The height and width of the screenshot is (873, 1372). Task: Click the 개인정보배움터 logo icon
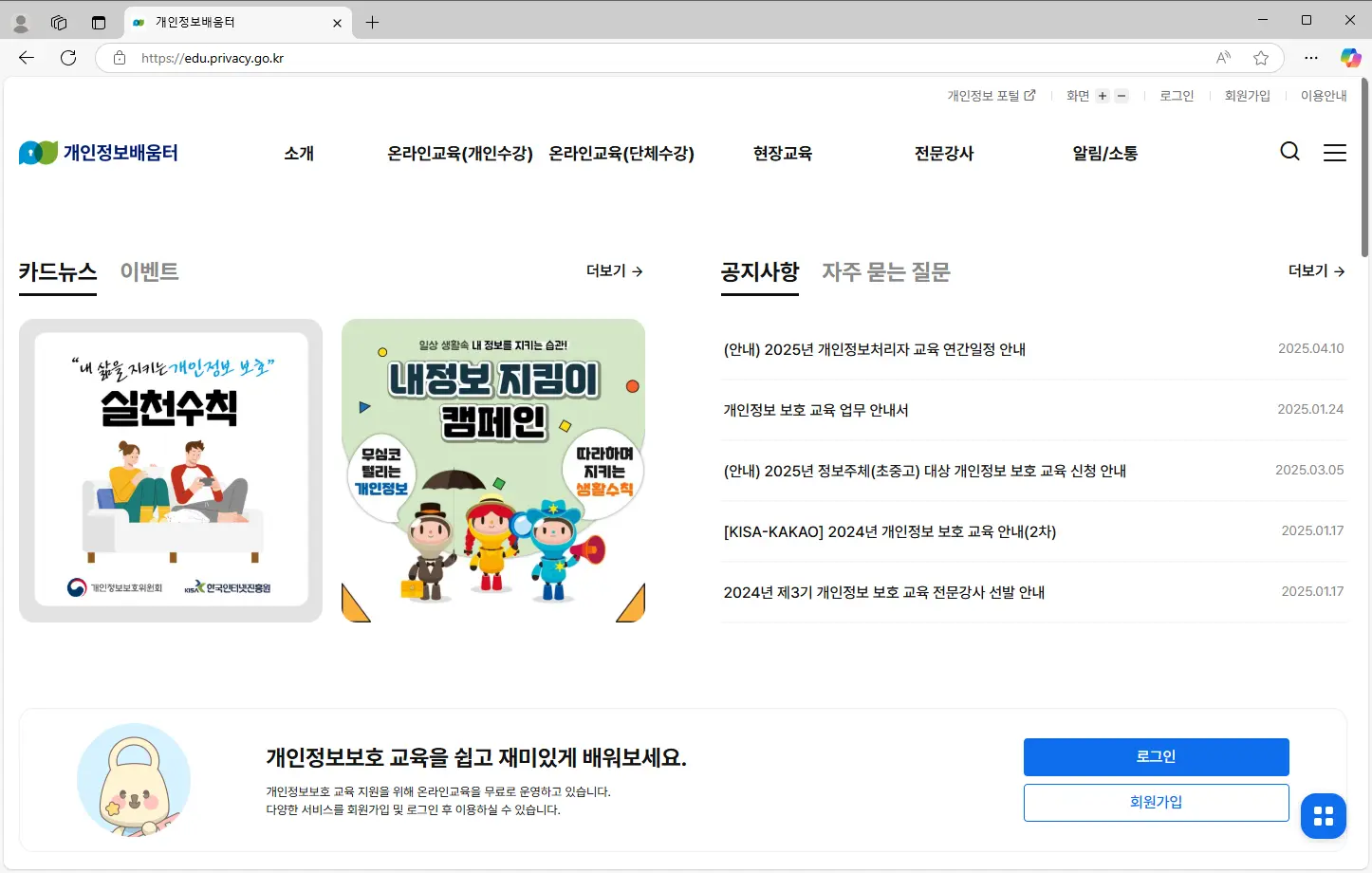coord(38,152)
